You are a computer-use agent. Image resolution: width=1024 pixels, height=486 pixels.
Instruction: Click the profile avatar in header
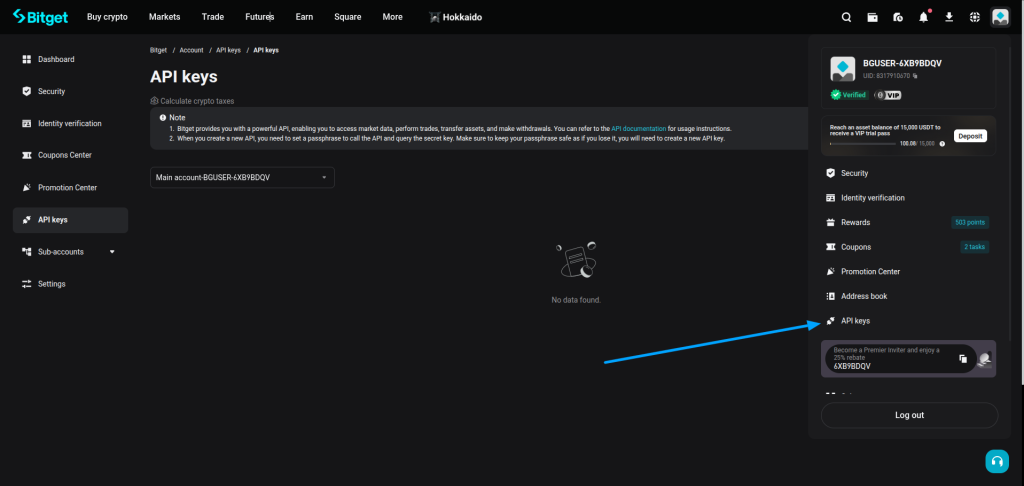coord(1000,17)
